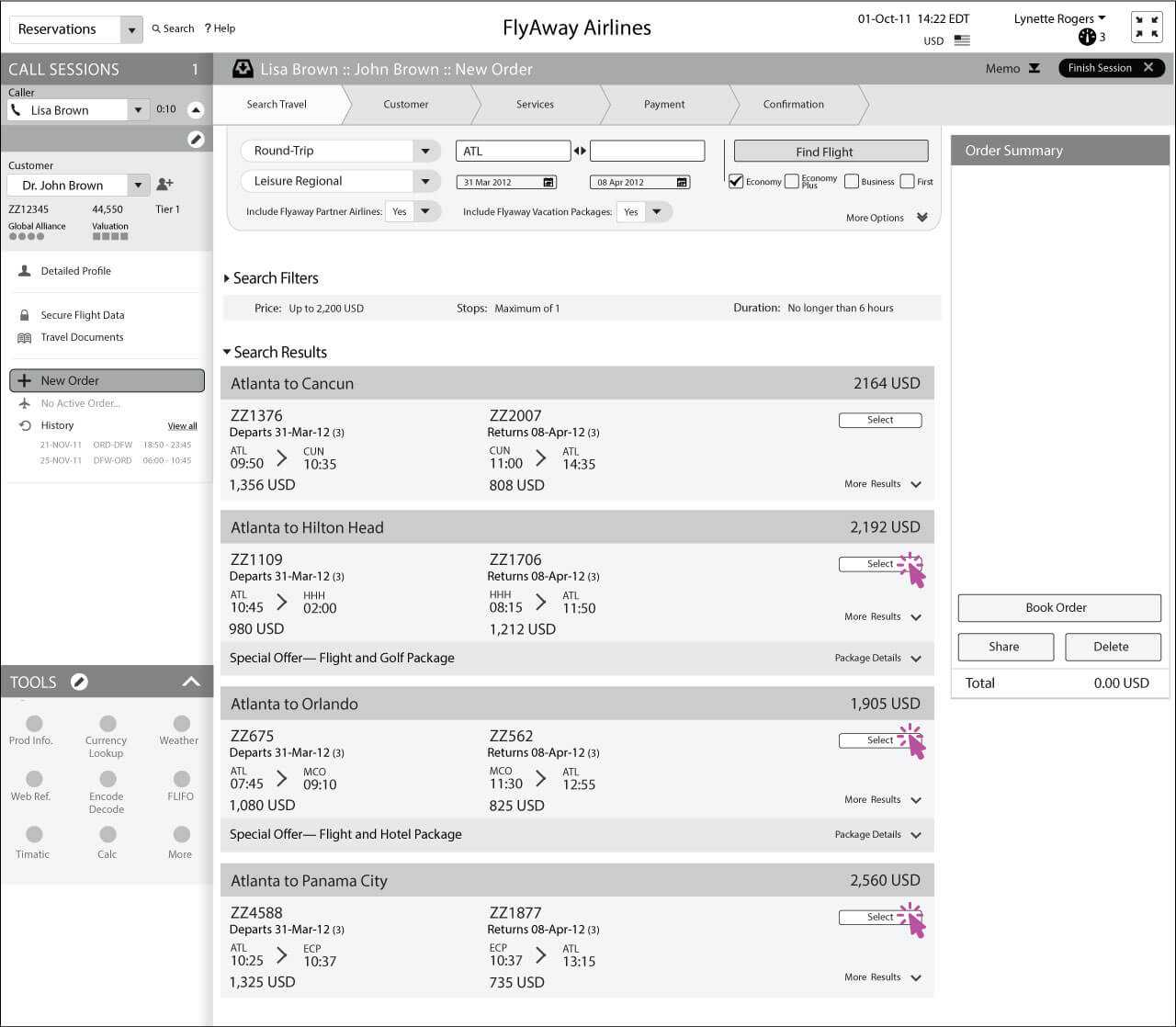
Task: Click the Find Flight button
Action: [x=831, y=152]
